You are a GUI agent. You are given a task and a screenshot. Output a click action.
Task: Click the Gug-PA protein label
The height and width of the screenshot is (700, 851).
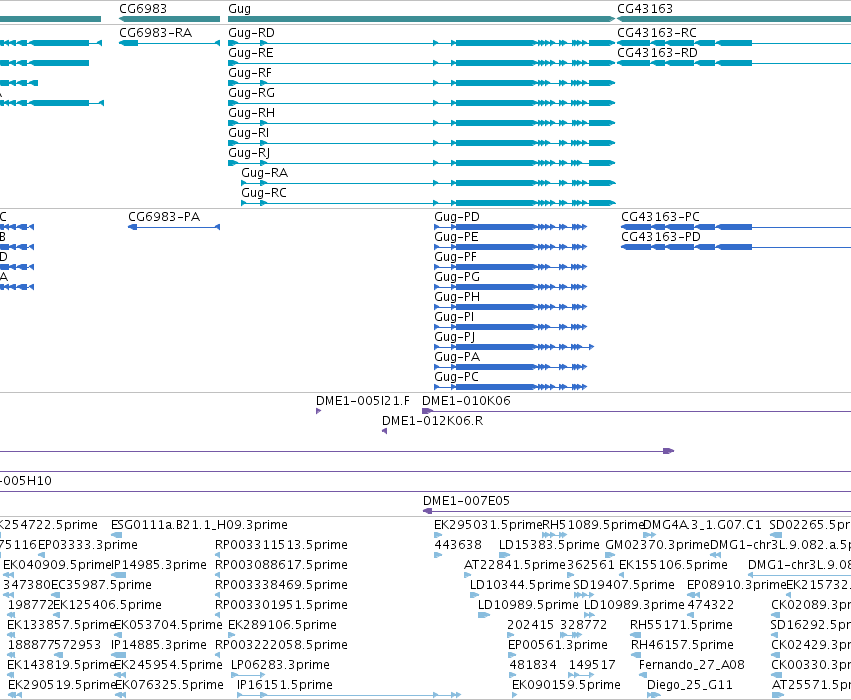coord(457,357)
